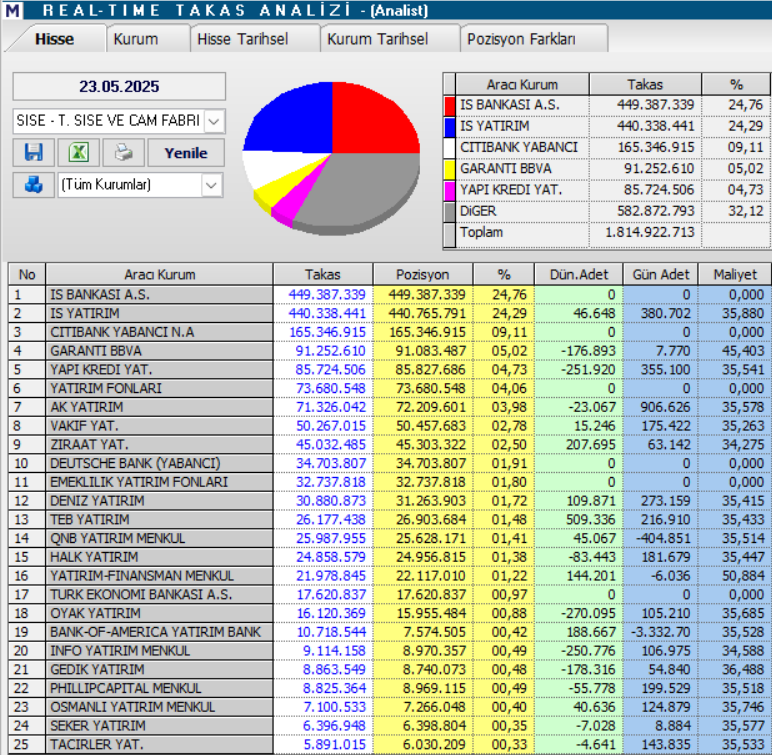Viewport: 772px width, 755px height.
Task: Click the blue IS YATIRIM legend swatch
Action: tap(450, 127)
